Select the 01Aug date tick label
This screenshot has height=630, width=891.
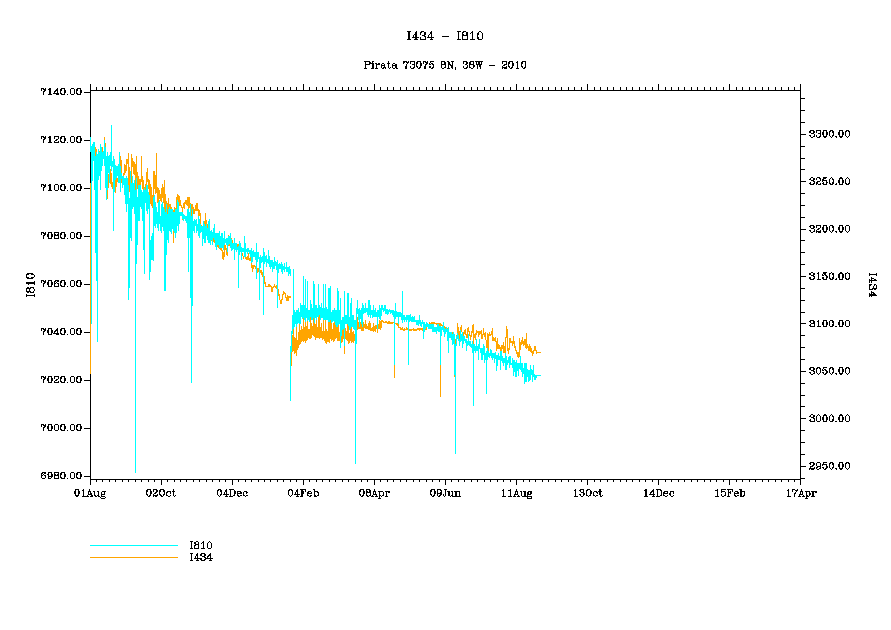coord(90,493)
